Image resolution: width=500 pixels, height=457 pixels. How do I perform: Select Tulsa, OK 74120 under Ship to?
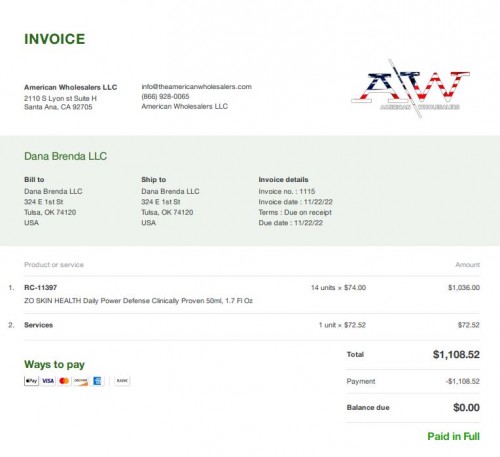(167, 212)
